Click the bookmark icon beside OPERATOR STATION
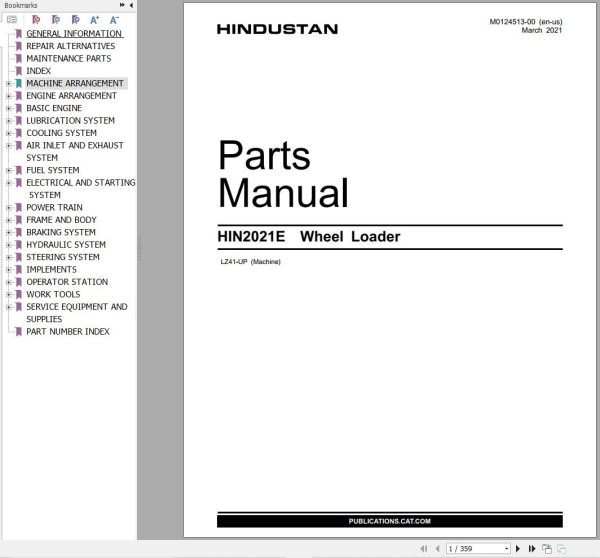The width and height of the screenshot is (600, 558). pos(18,282)
